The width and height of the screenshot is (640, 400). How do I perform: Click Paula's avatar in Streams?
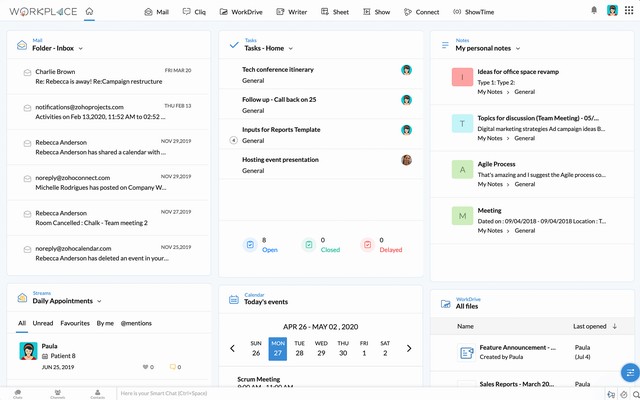[x=28, y=351]
